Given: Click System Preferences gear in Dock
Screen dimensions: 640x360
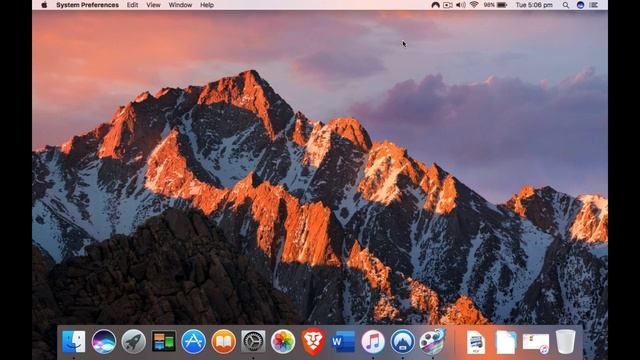Looking at the screenshot, I should click(x=253, y=341).
